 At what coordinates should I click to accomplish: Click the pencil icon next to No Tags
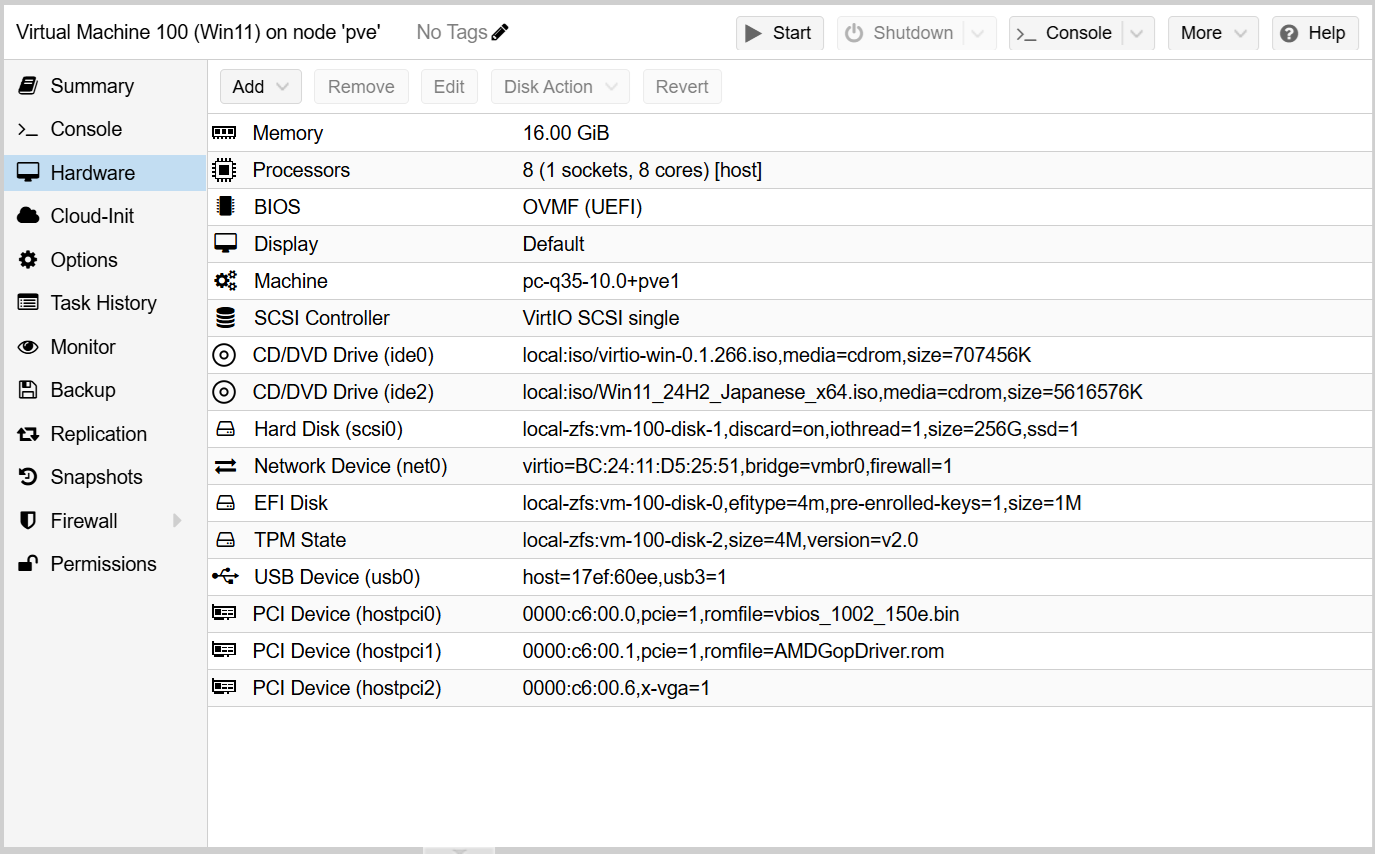point(500,33)
